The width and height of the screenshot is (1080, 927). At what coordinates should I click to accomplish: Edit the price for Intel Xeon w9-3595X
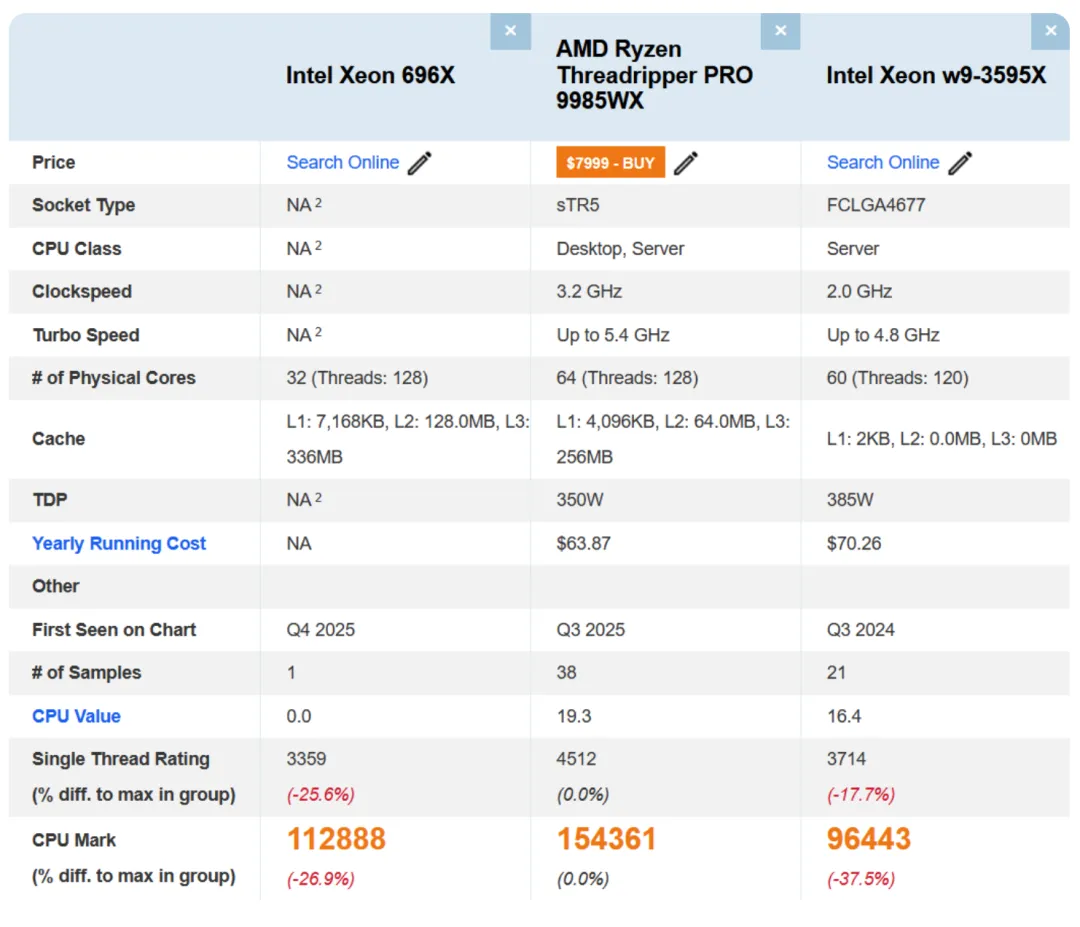[958, 161]
